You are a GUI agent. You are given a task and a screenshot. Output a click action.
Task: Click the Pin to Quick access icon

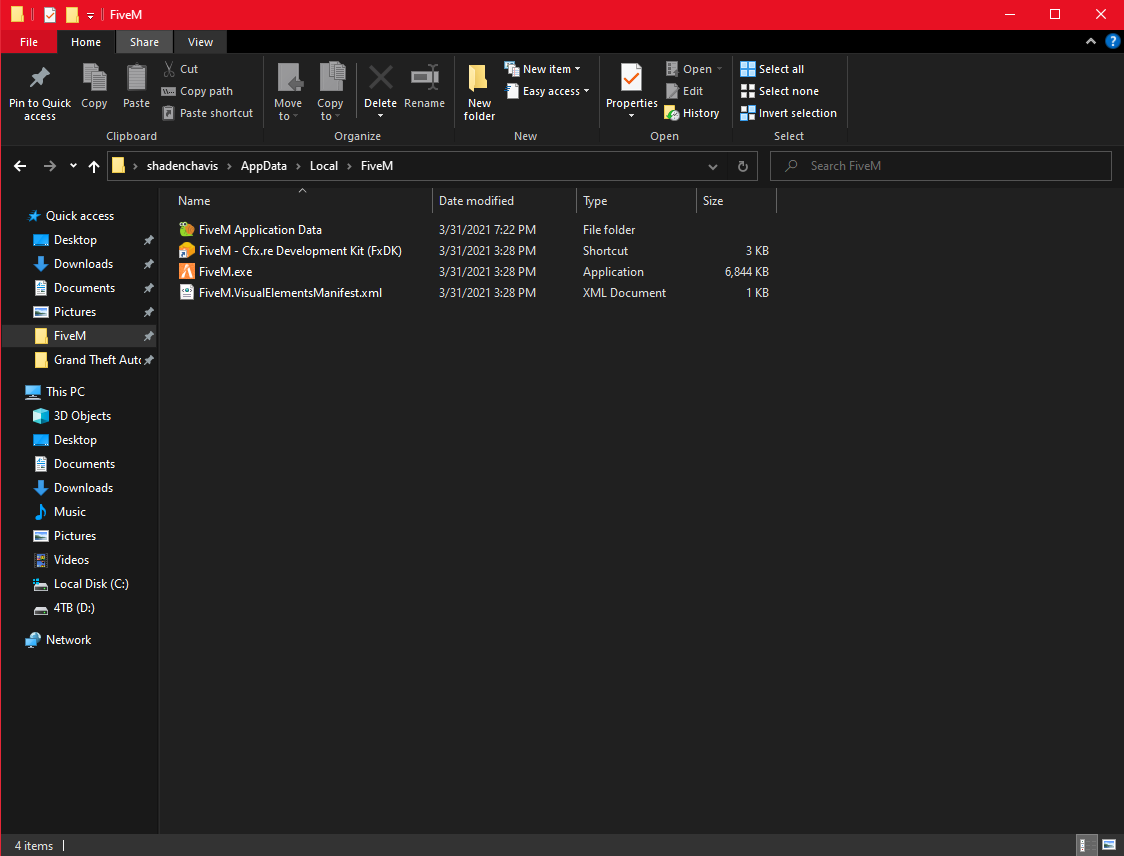click(40, 78)
